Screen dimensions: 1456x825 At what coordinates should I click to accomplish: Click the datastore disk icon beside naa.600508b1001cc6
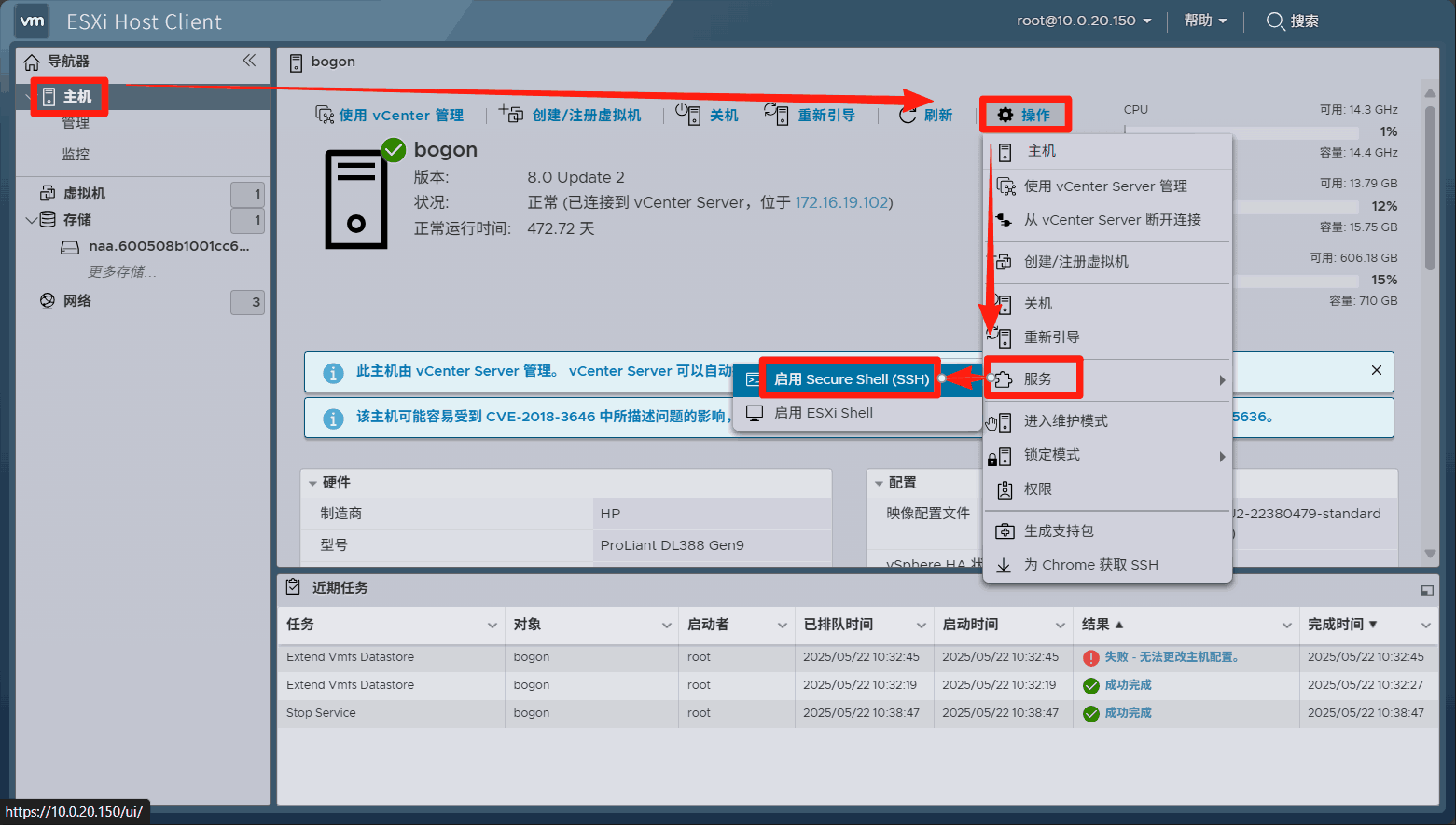tap(70, 247)
